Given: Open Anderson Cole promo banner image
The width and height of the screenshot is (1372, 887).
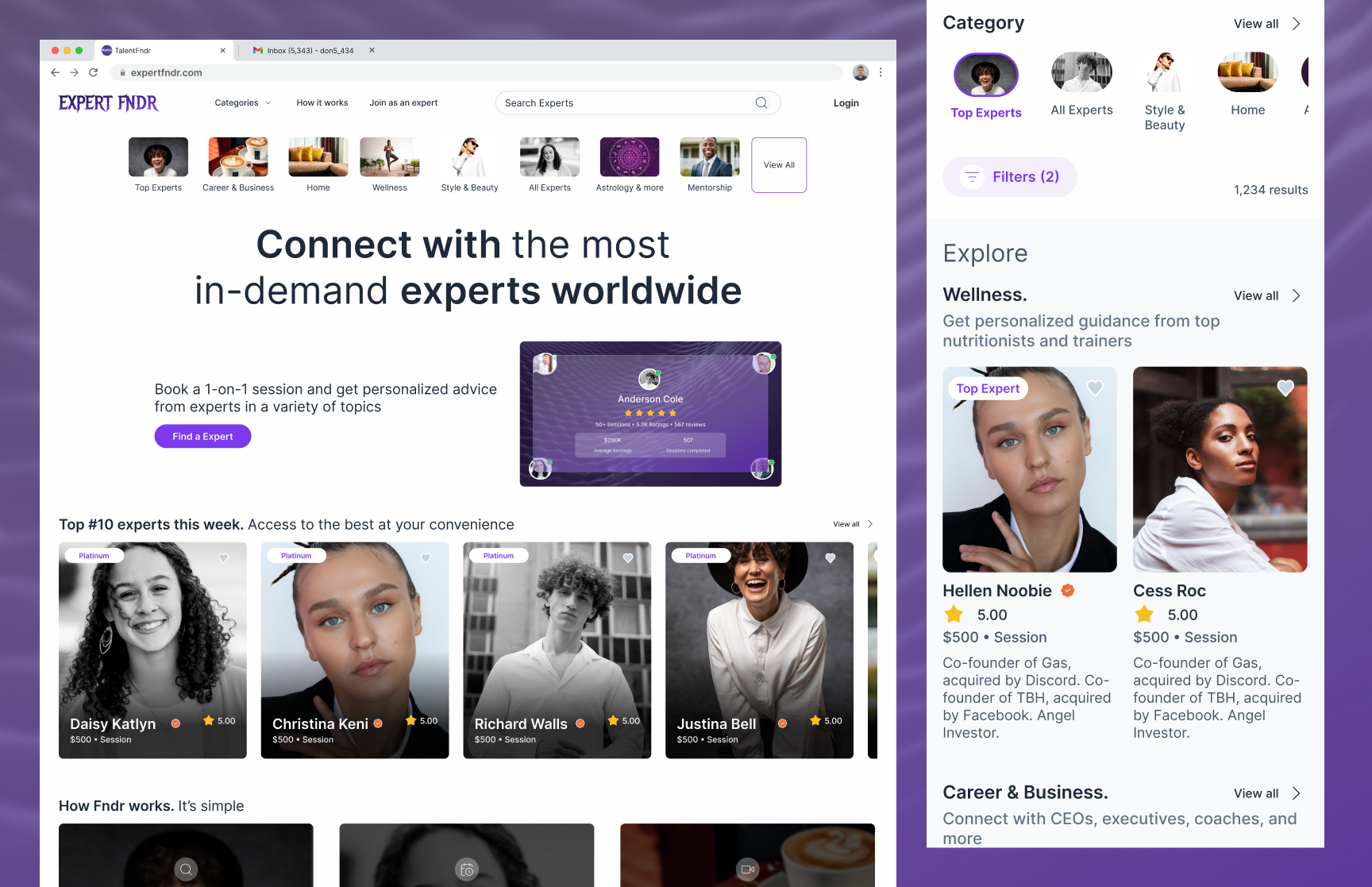Looking at the screenshot, I should point(650,414).
